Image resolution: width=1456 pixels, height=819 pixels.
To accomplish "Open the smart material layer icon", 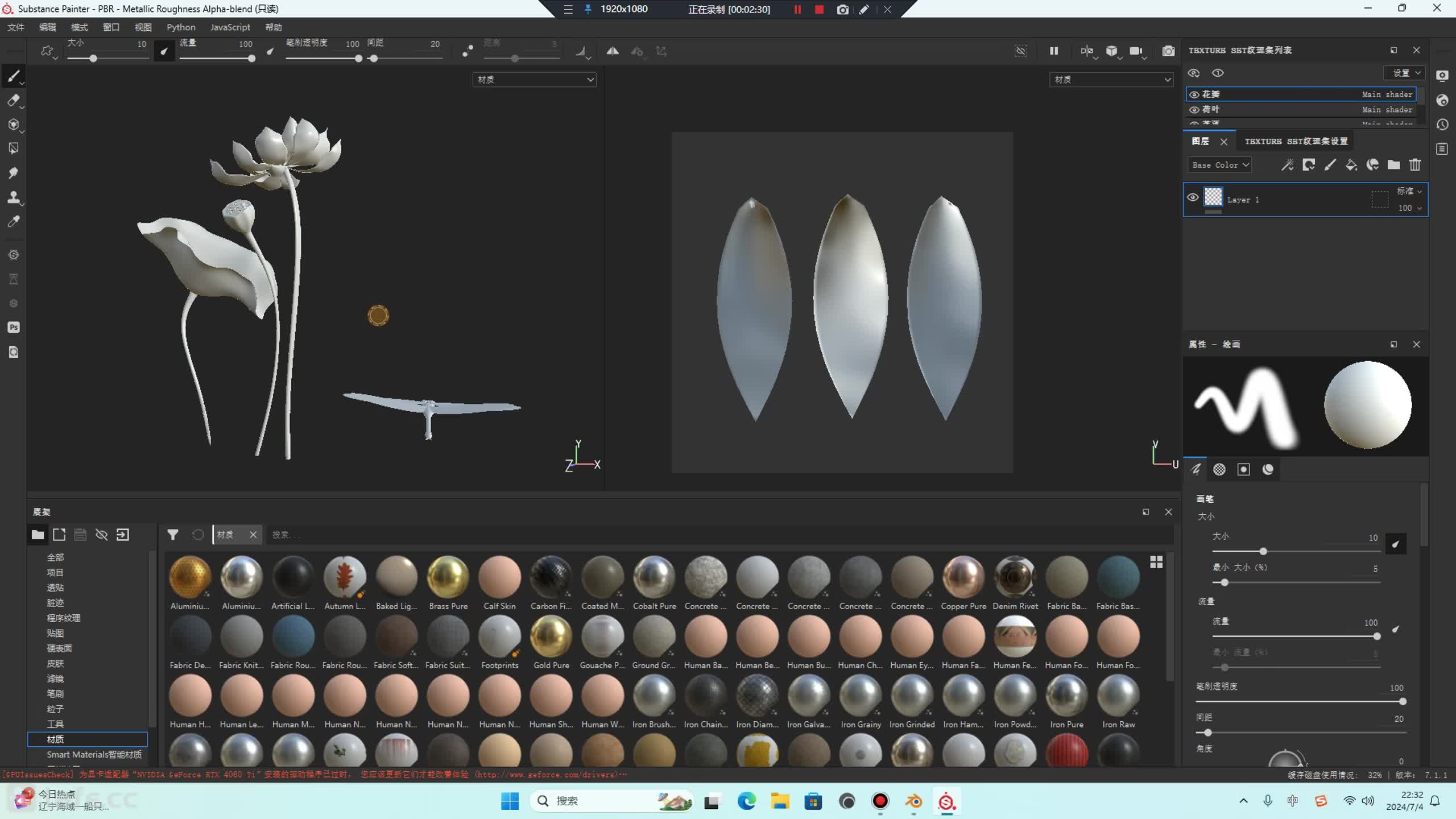I will point(1372,165).
